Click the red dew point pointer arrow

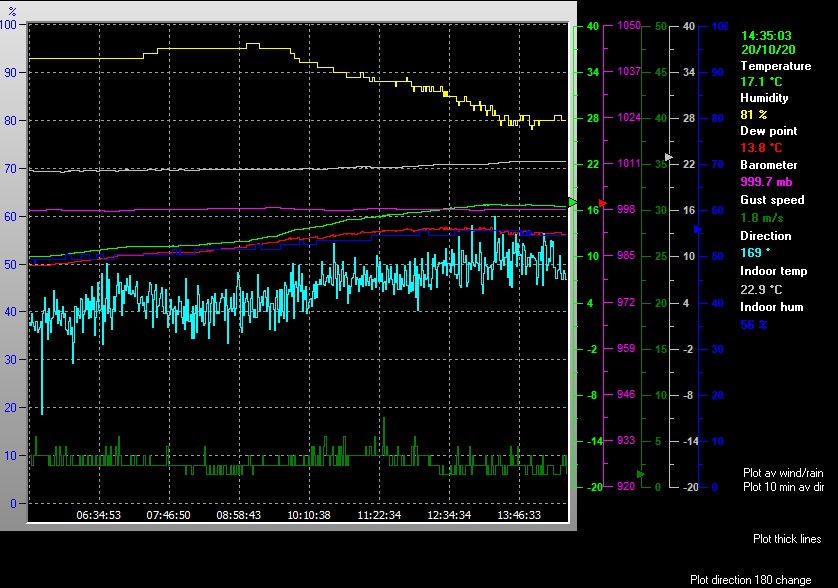click(x=603, y=203)
